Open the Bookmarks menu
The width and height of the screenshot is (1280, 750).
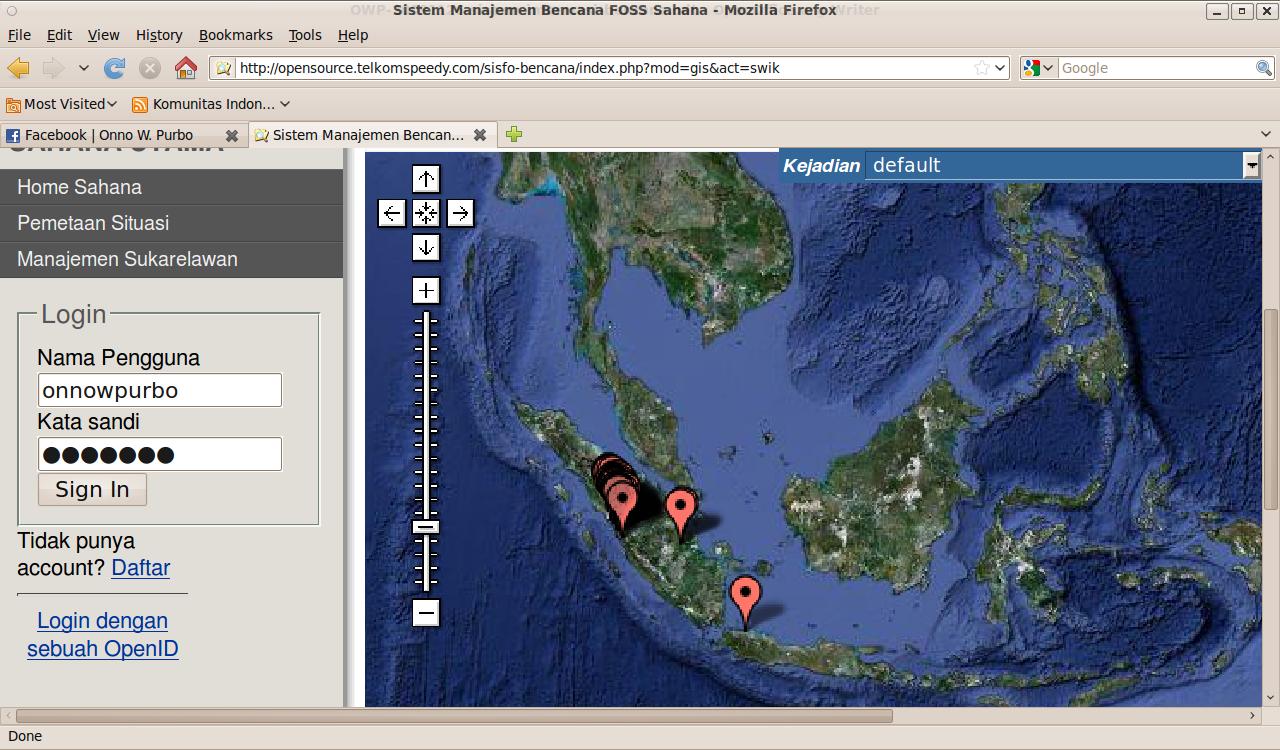click(235, 35)
